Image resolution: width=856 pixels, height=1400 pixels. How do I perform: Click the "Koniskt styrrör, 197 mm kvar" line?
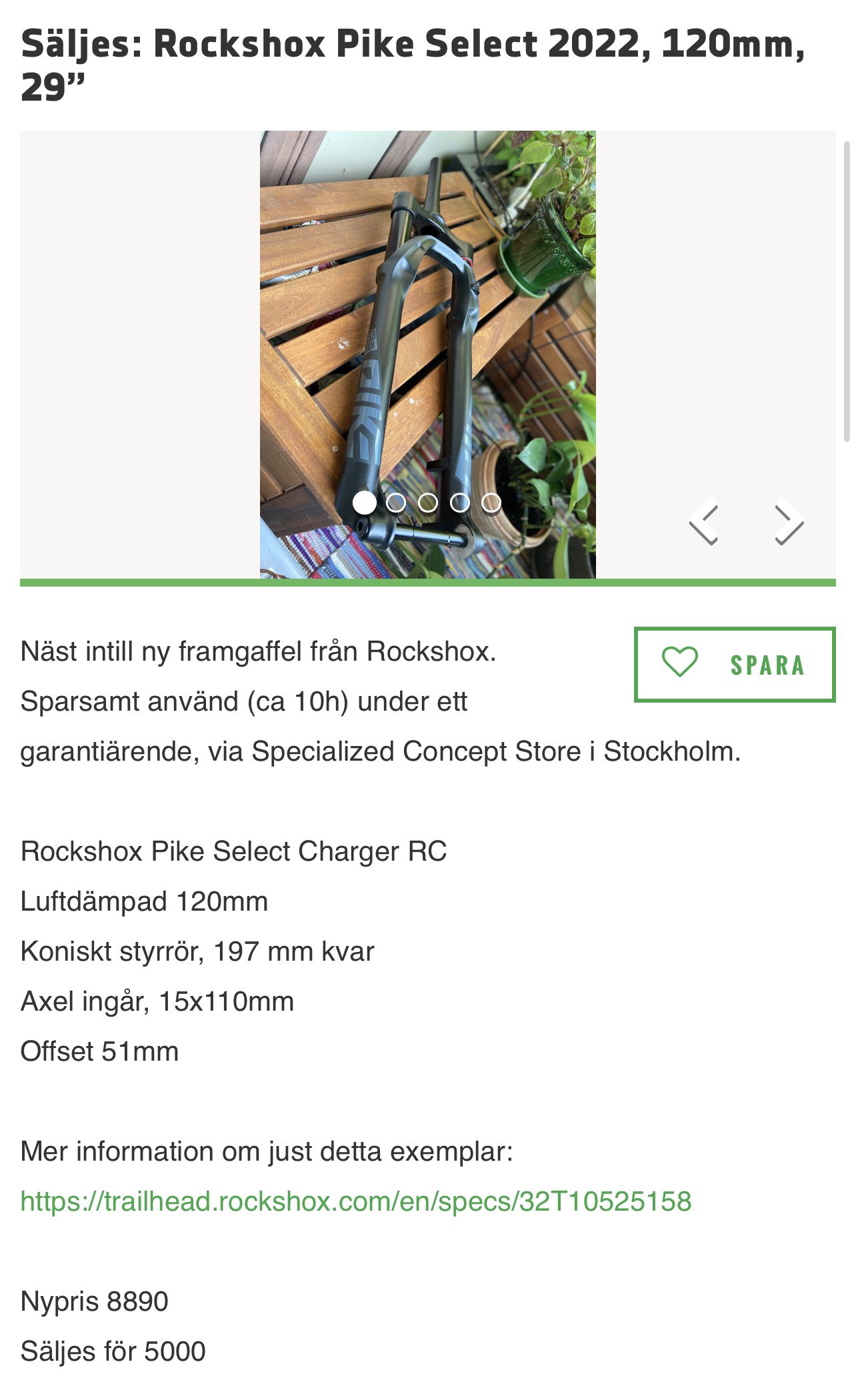pos(197,951)
